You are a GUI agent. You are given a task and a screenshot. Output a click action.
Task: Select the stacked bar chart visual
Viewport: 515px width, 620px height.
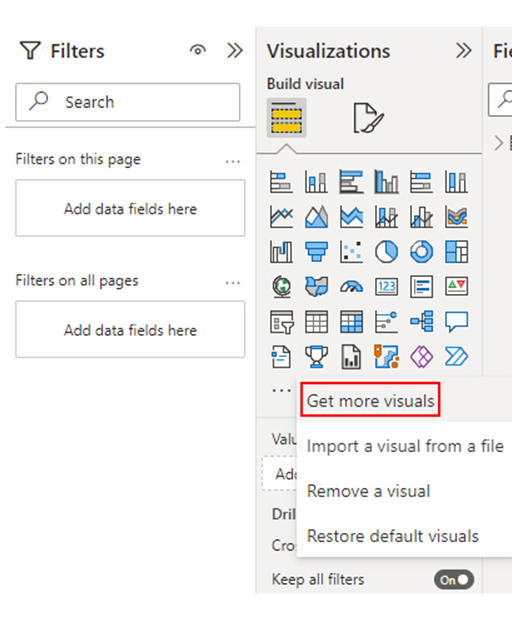281,182
